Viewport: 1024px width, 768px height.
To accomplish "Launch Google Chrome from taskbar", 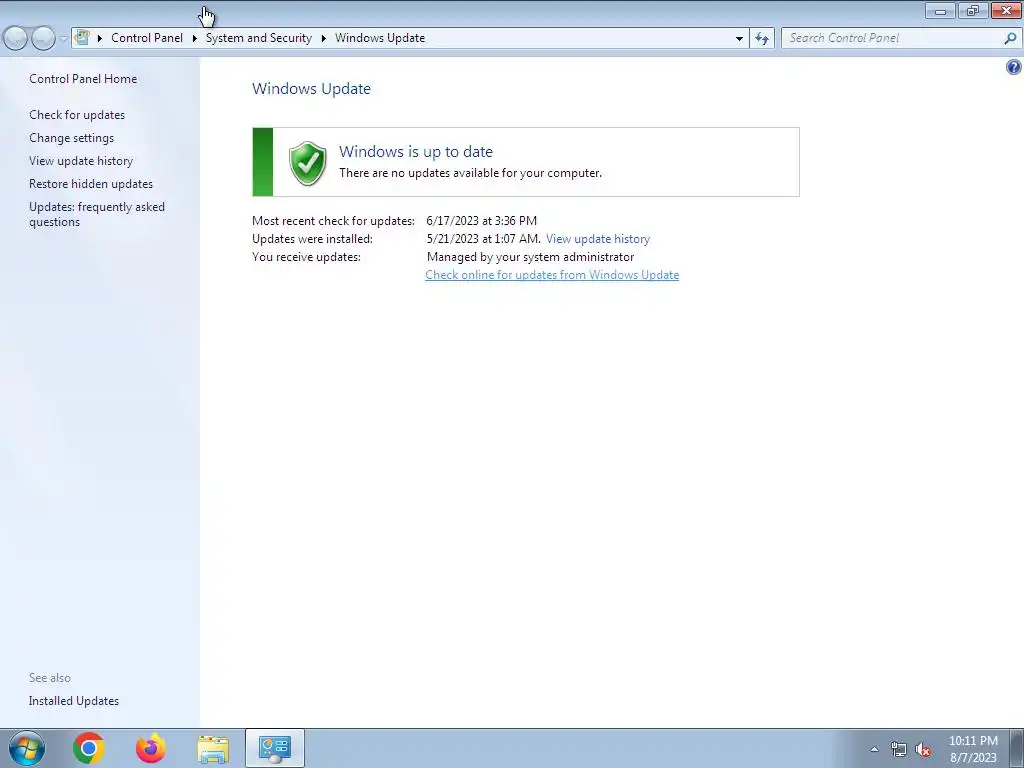I will [89, 748].
